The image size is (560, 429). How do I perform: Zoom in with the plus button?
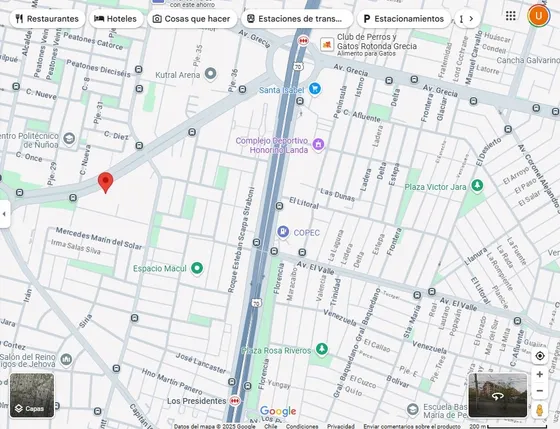[540, 374]
